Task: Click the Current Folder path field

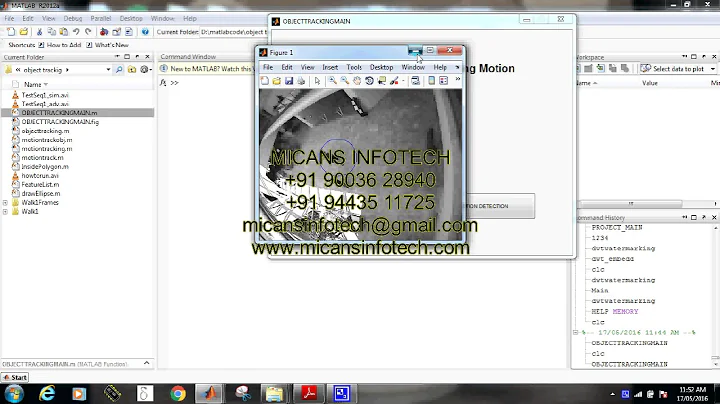Action: pyautogui.click(x=233, y=32)
